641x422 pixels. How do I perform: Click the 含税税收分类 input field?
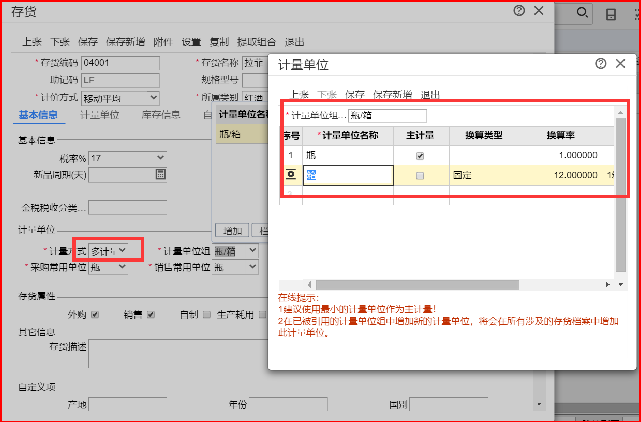pos(127,208)
